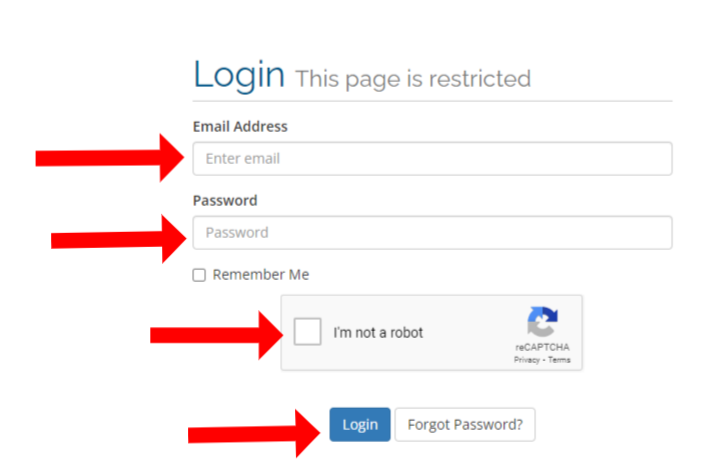Click the large Login page heading
The height and width of the screenshot is (460, 723).
[239, 75]
